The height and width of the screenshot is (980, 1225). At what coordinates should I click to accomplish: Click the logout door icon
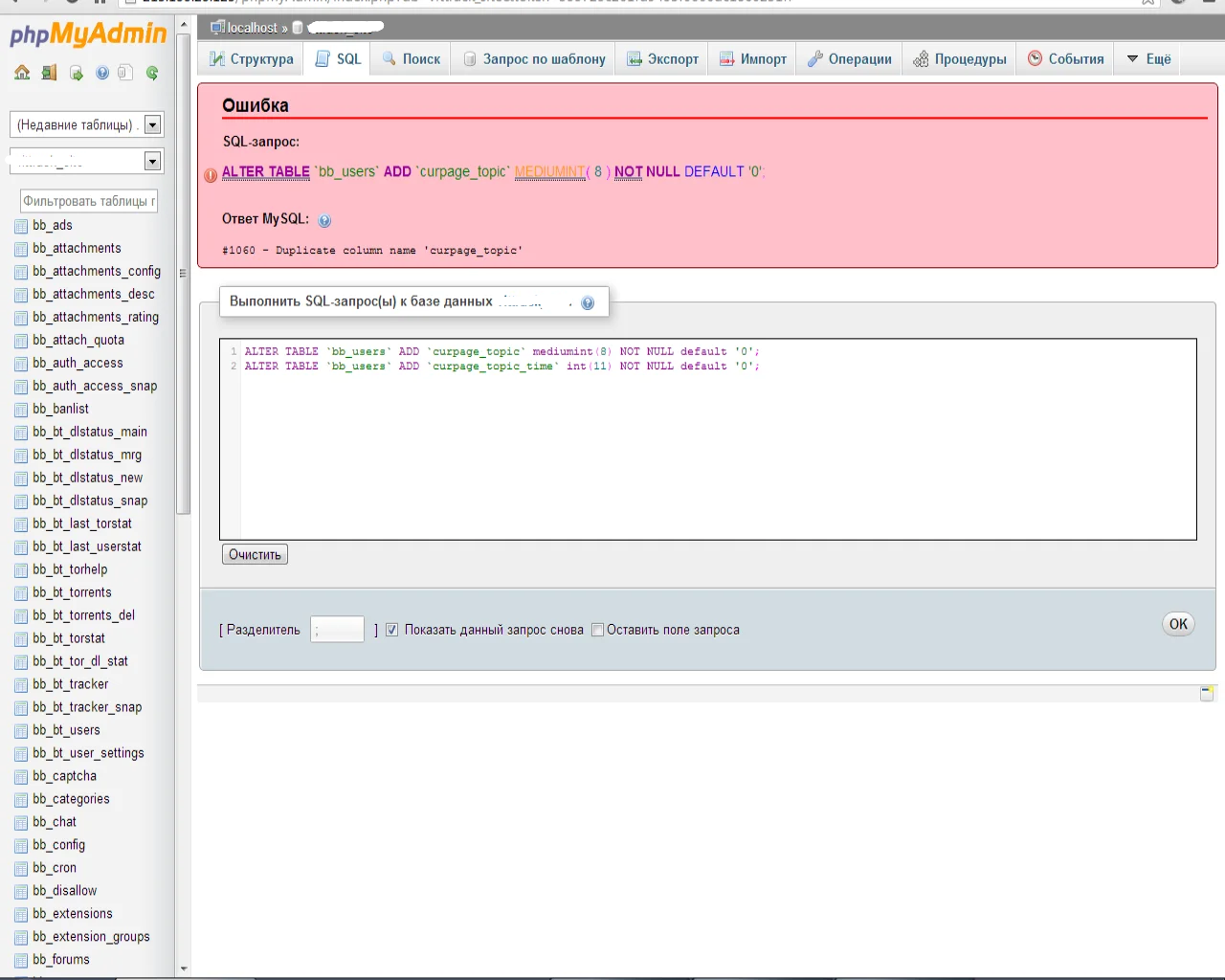pos(49,73)
